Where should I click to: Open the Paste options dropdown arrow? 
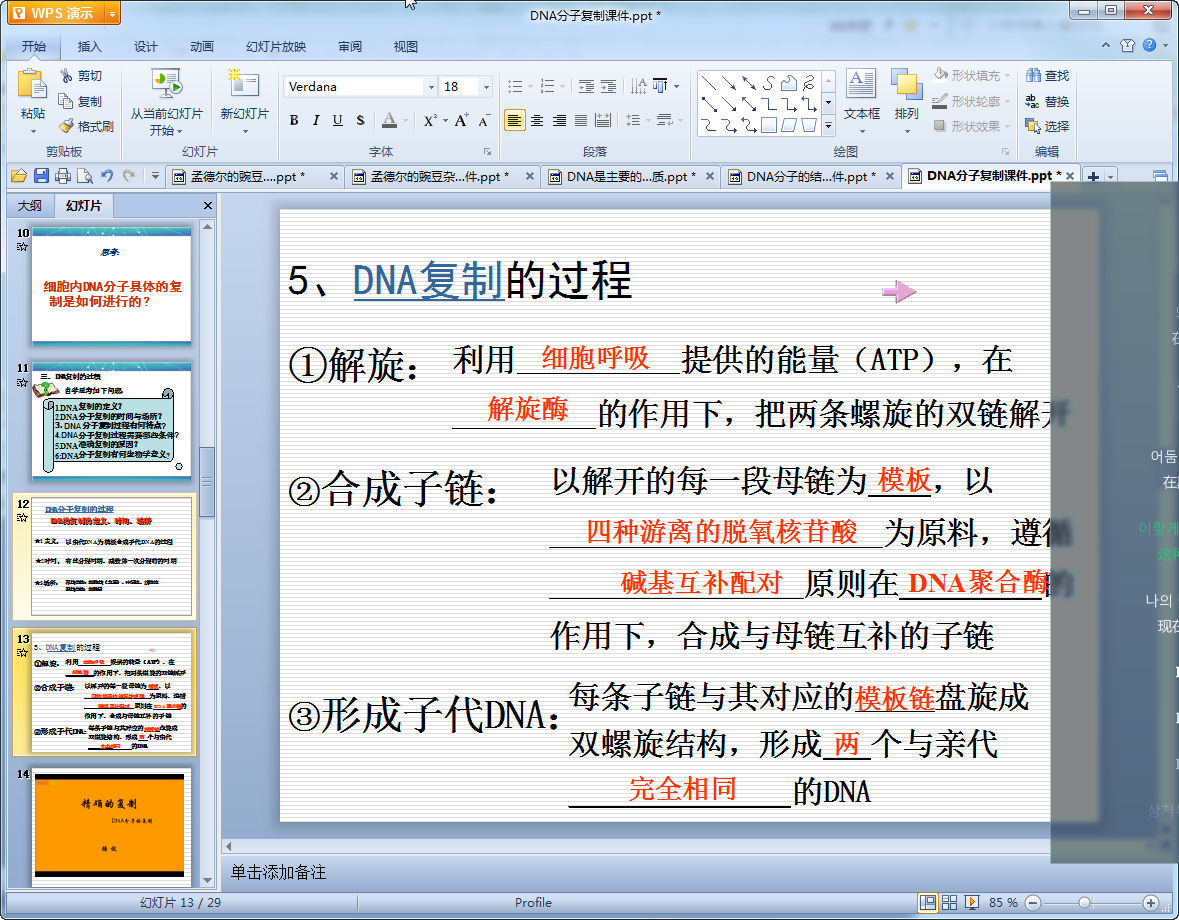[x=33, y=132]
